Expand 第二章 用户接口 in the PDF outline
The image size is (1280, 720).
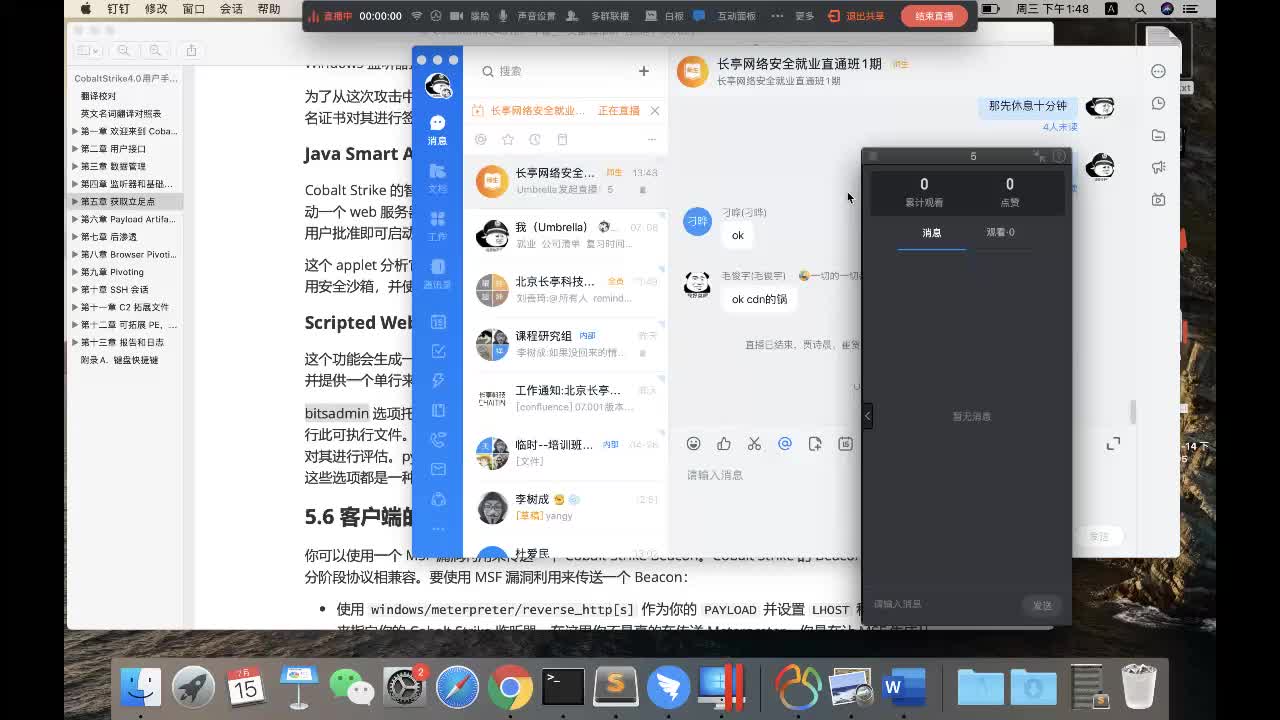(x=75, y=149)
